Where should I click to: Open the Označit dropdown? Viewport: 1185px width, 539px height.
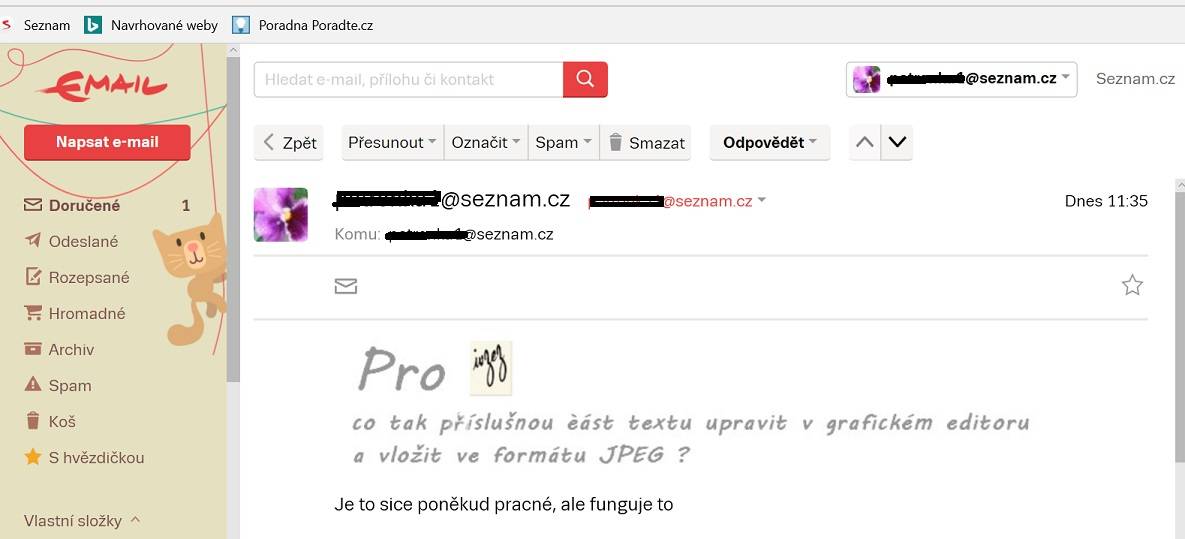(x=486, y=142)
